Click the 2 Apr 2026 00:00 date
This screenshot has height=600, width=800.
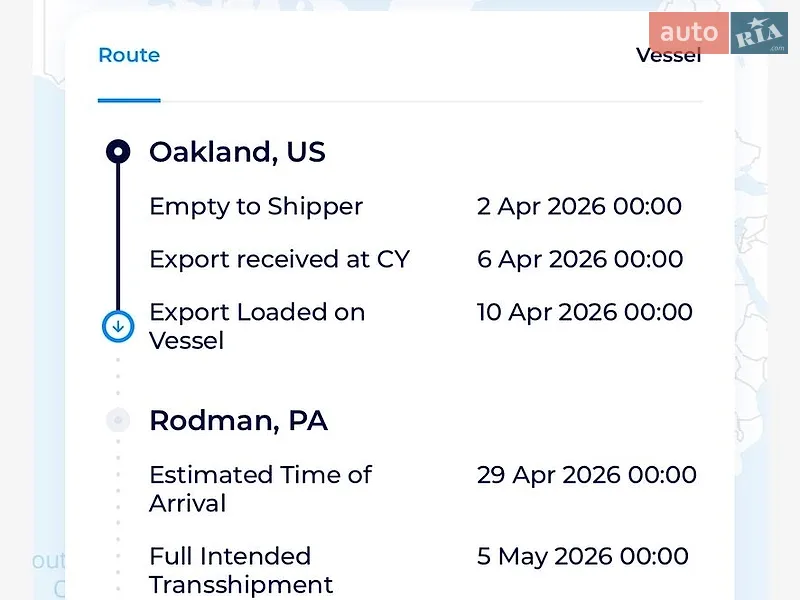pyautogui.click(x=579, y=207)
